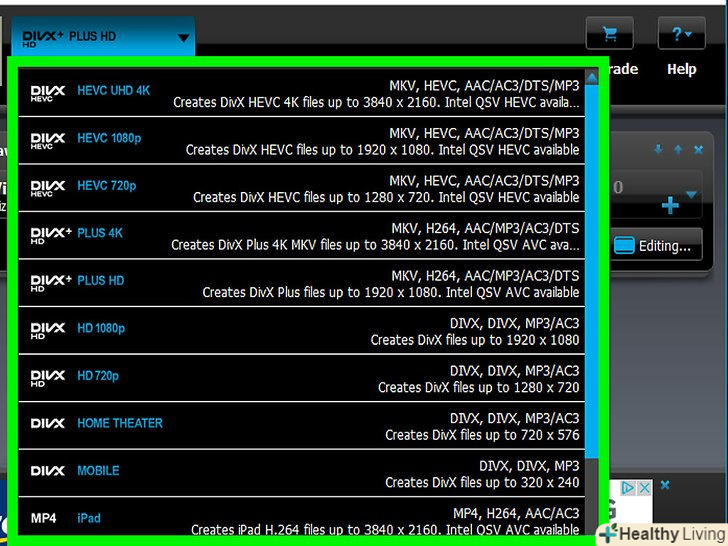Screen dimensions: 728x546
Task: Select the HD 720p profile
Action: point(300,378)
